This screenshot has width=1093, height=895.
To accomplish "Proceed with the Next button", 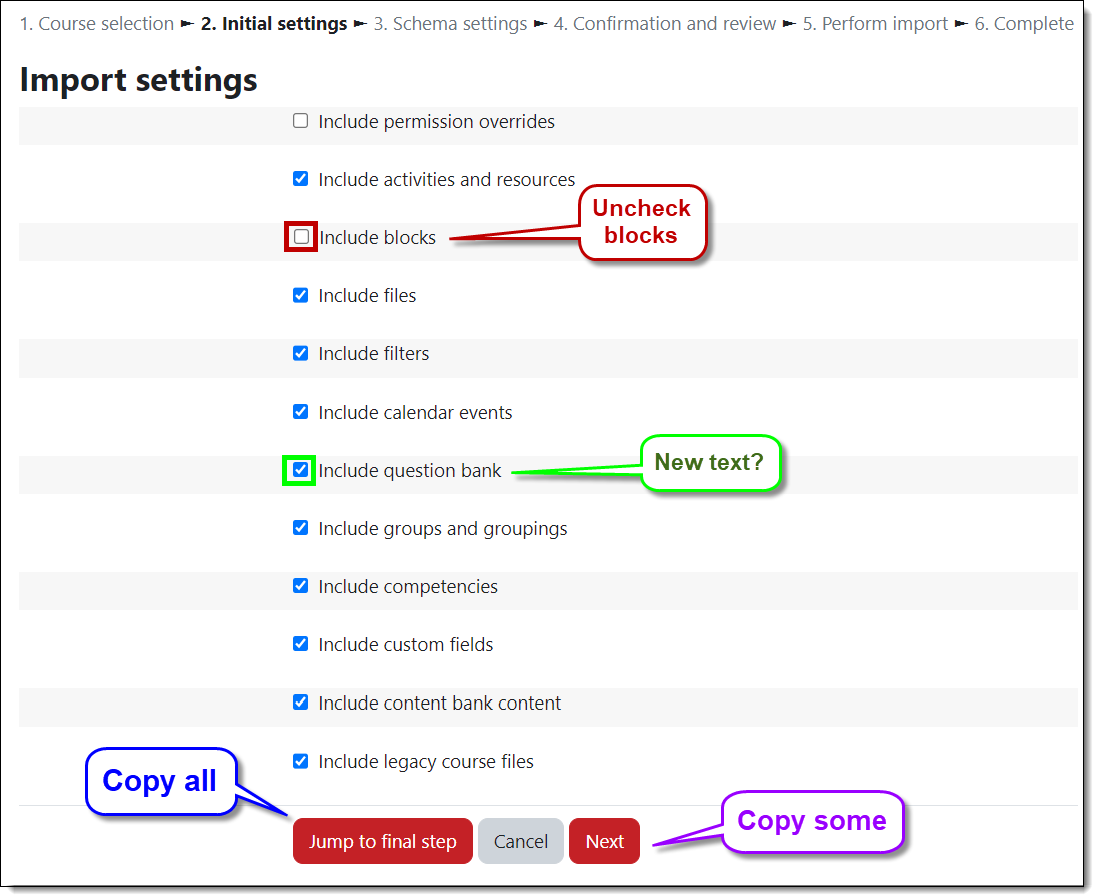I will [604, 841].
